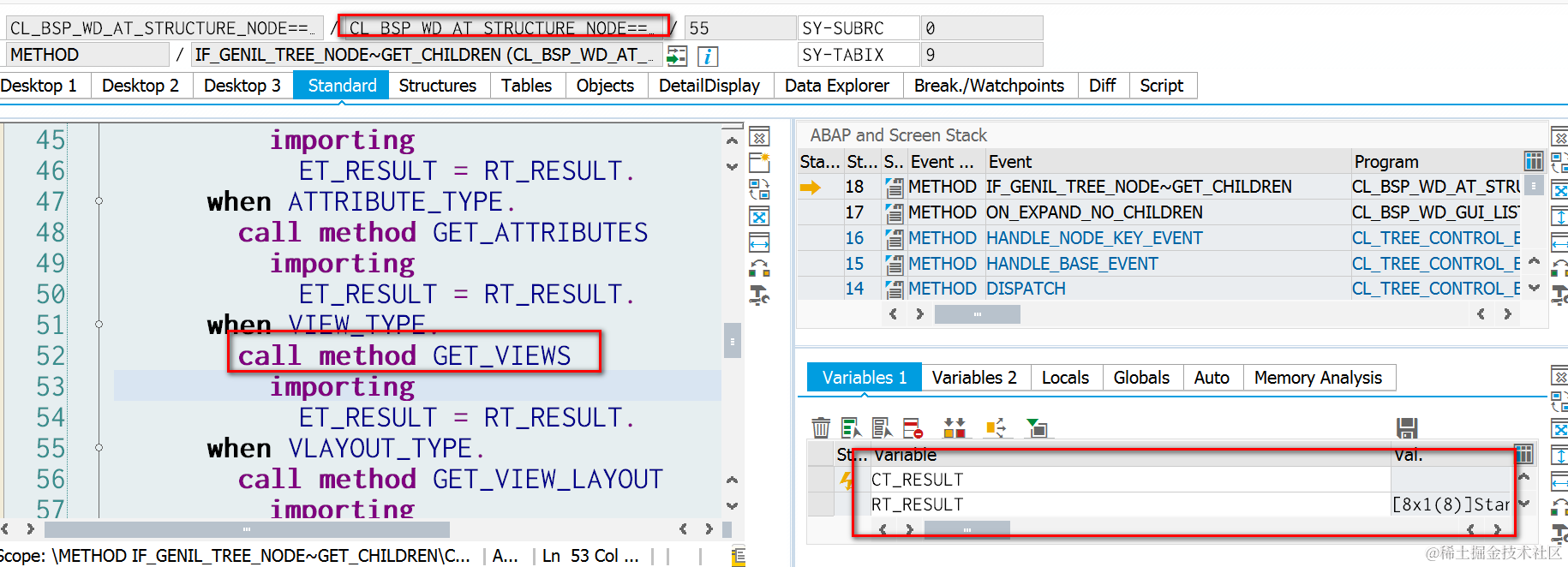The image size is (1568, 567).
Task: Open column settings in the stack table
Action: [x=1534, y=161]
